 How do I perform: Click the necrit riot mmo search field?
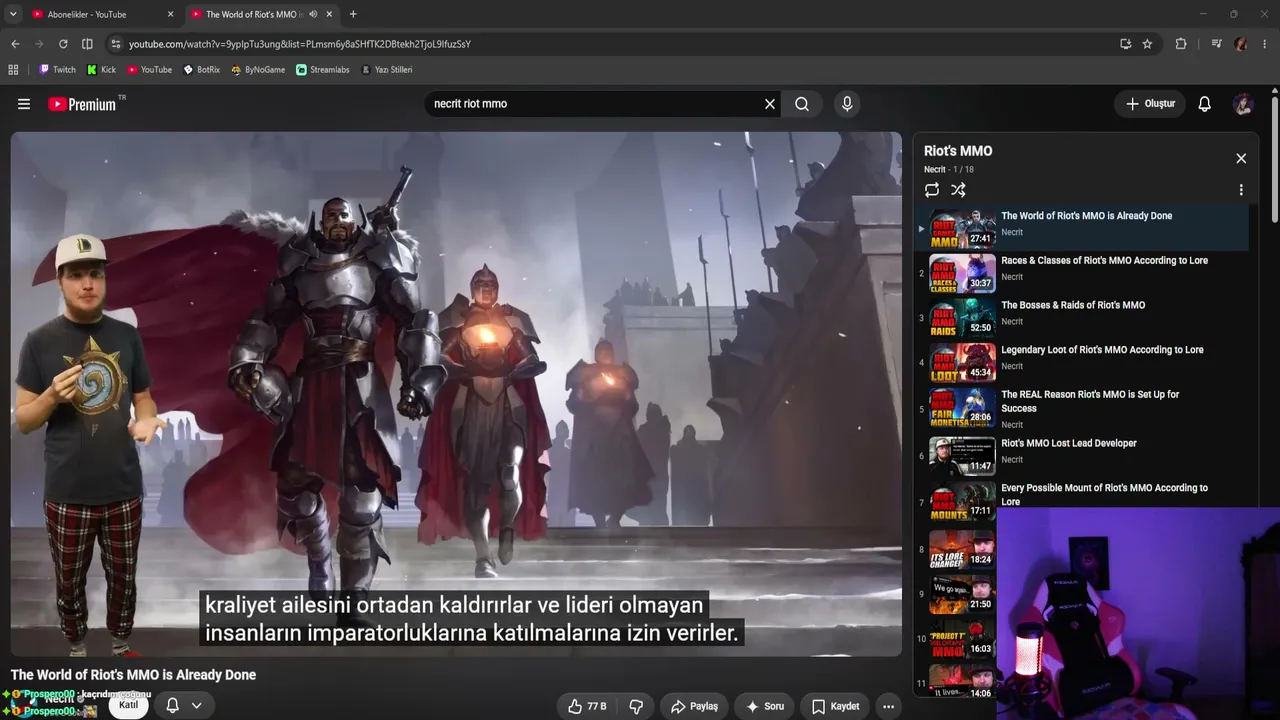pos(595,104)
